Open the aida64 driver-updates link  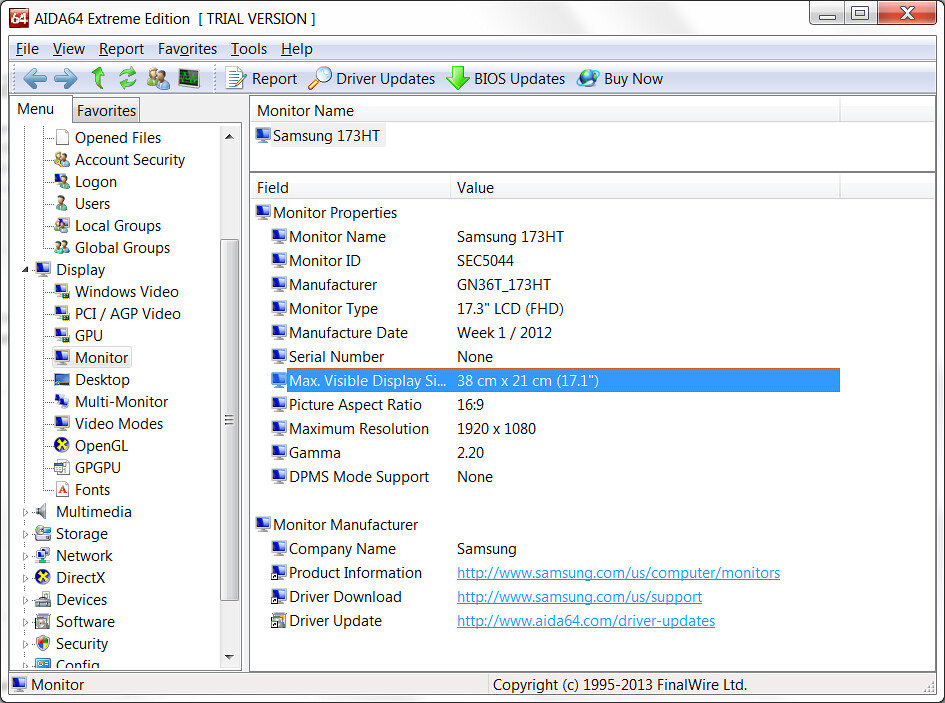(x=586, y=621)
